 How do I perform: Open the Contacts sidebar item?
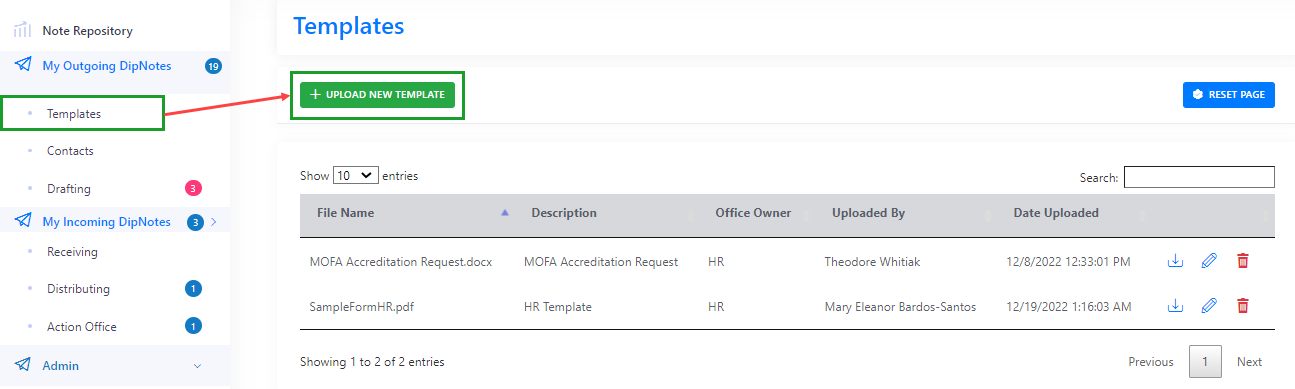pos(70,151)
